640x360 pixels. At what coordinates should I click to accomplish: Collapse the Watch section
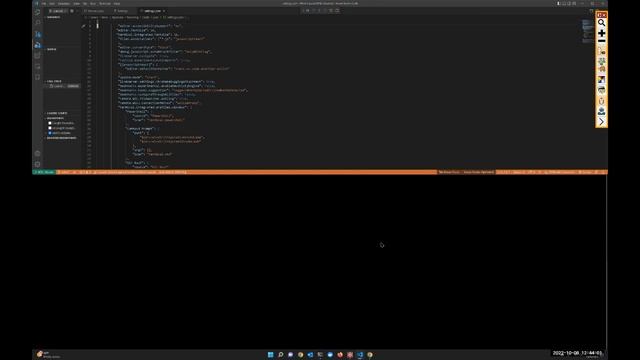pos(51,49)
